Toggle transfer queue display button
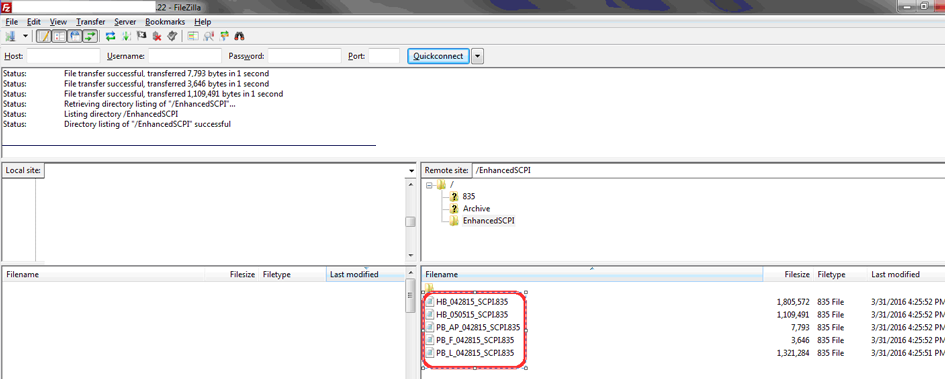 (x=90, y=36)
